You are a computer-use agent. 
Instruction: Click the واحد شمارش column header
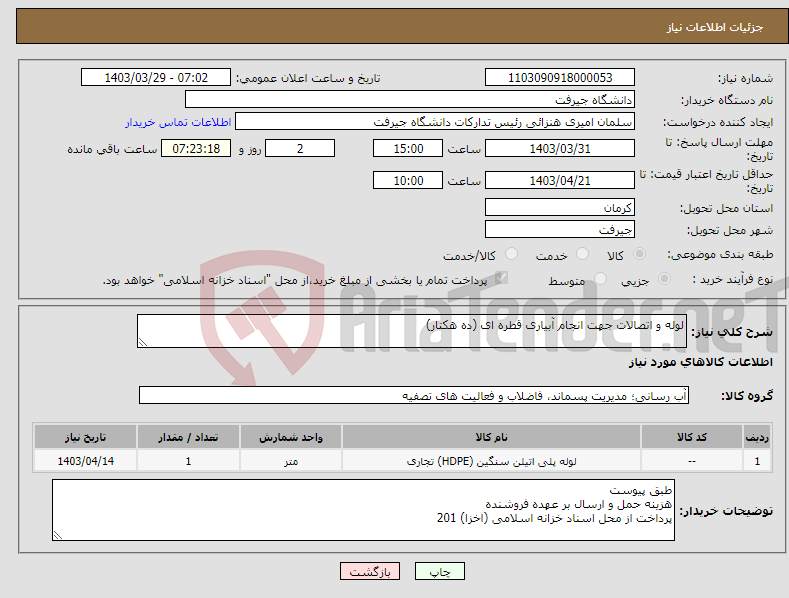pyautogui.click(x=291, y=436)
